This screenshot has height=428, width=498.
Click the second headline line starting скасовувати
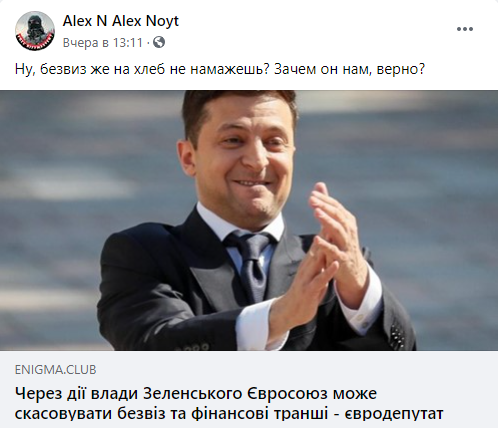pyautogui.click(x=229, y=414)
